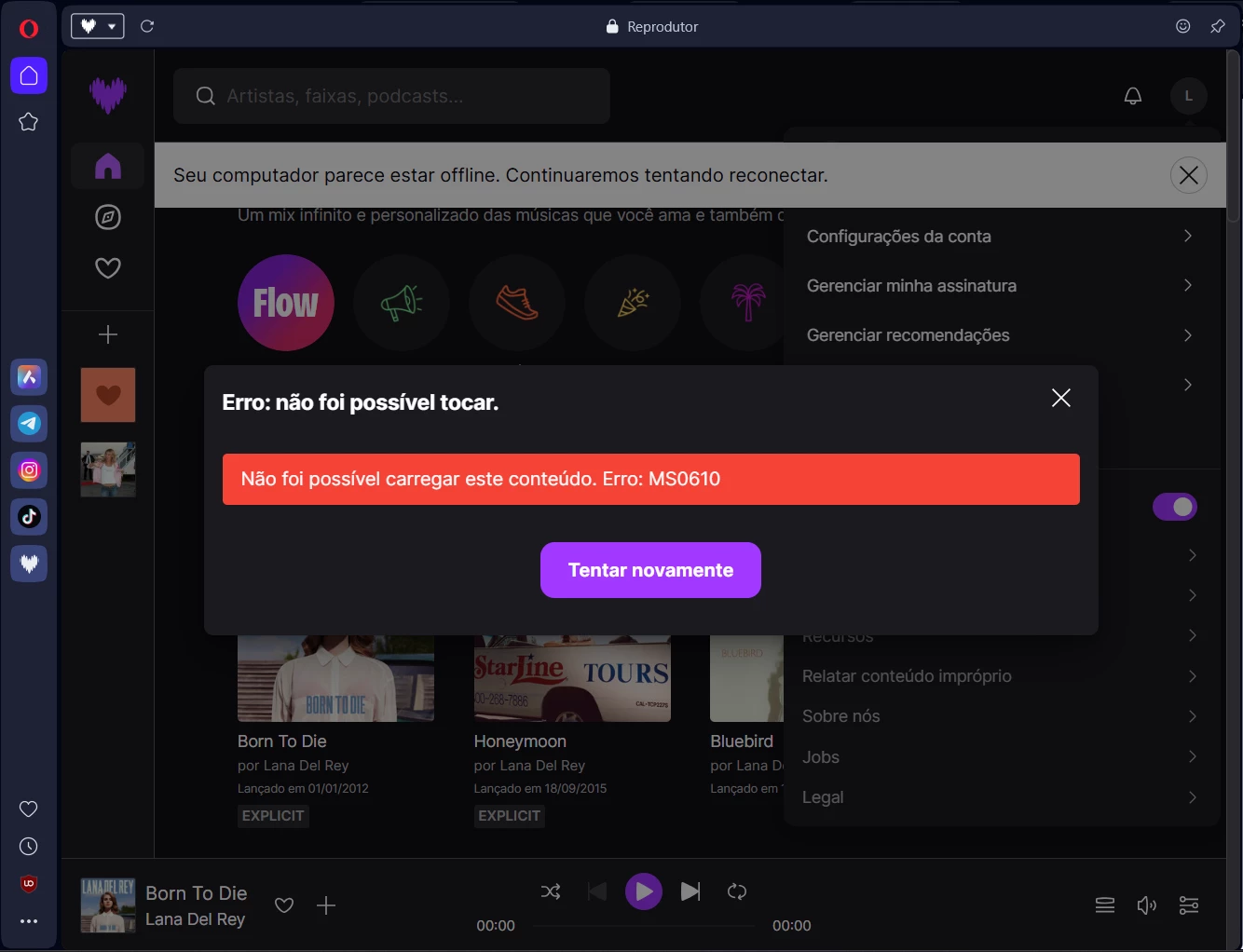Click the track progress bar
Image resolution: width=1243 pixels, height=952 pixels.
coord(644,926)
